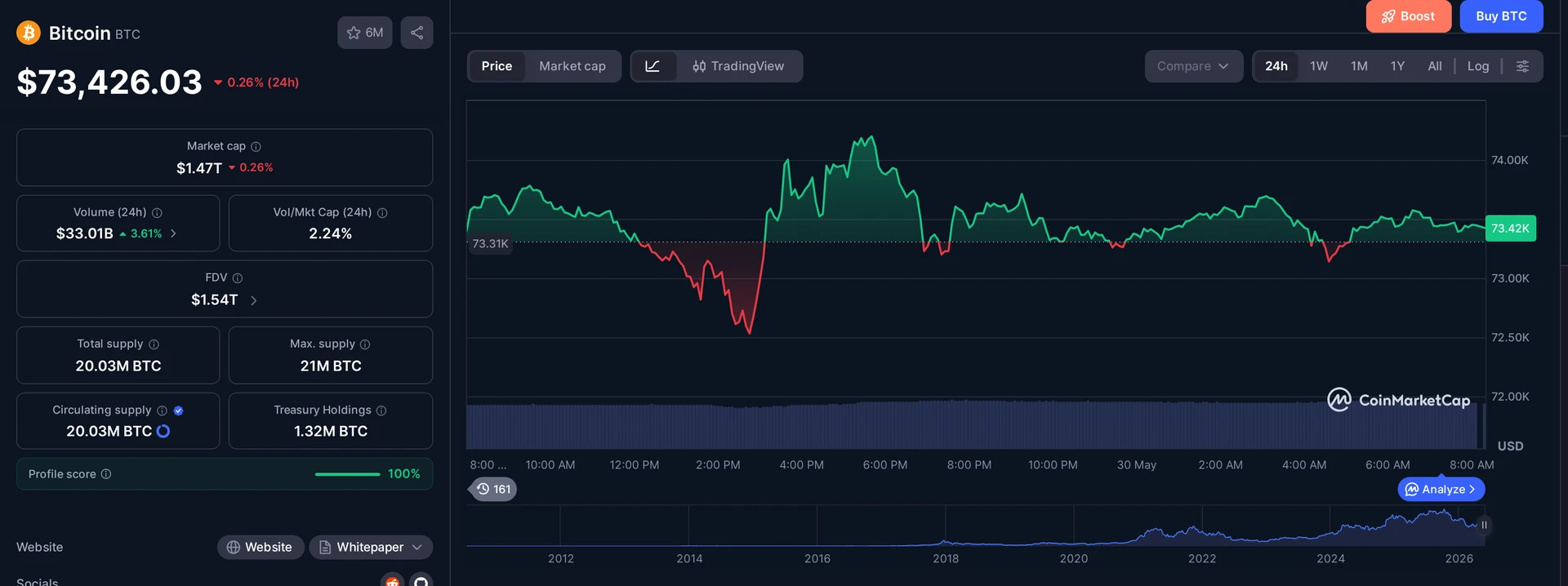This screenshot has width=1568, height=586.
Task: Click the 73.31K opening price label
Action: (490, 244)
